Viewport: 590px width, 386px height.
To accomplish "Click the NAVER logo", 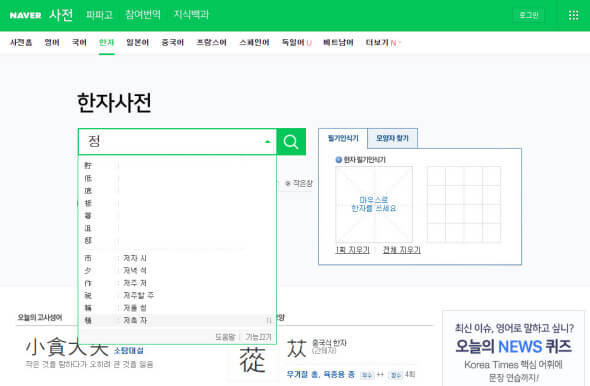I will pyautogui.click(x=25, y=15).
